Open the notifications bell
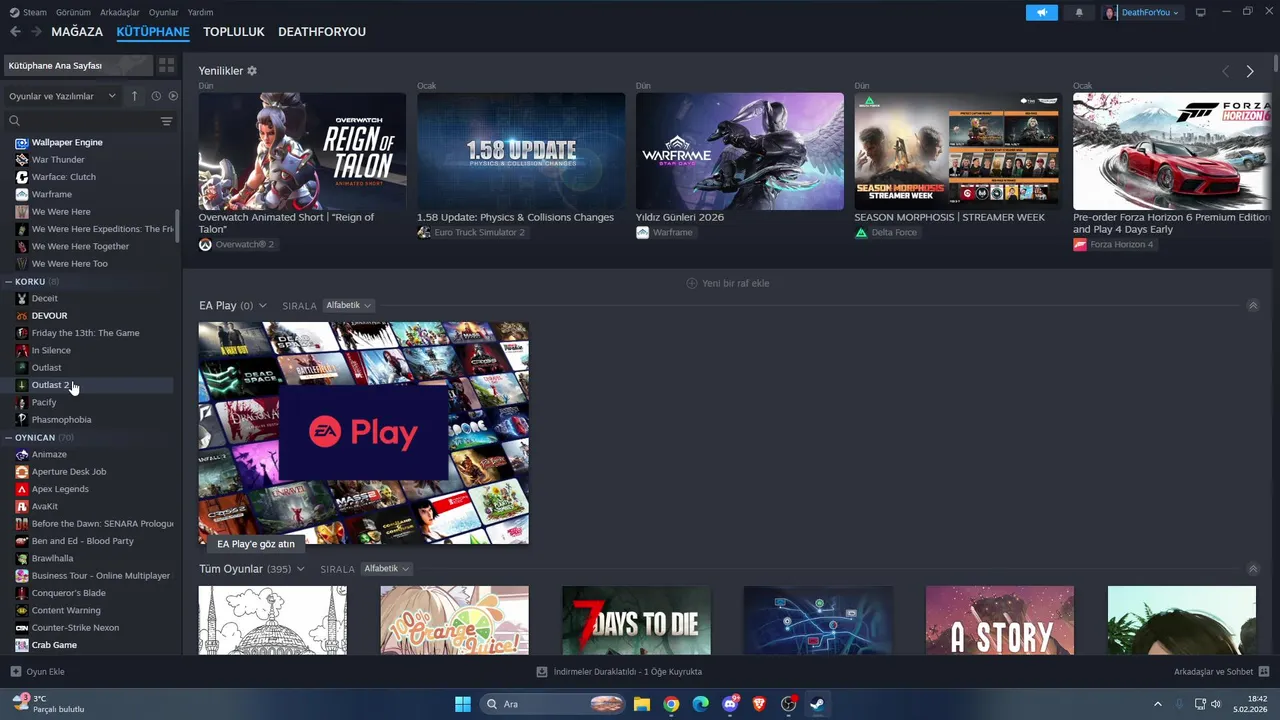The image size is (1280, 720). pos(1079,13)
